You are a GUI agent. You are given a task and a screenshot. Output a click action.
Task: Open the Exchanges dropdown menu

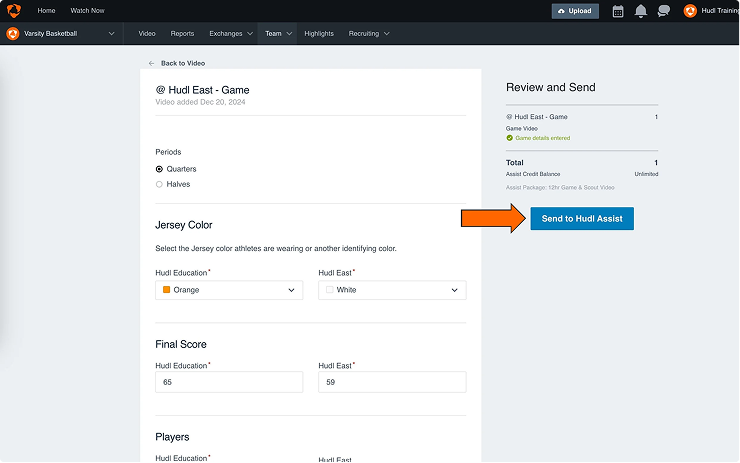231,34
